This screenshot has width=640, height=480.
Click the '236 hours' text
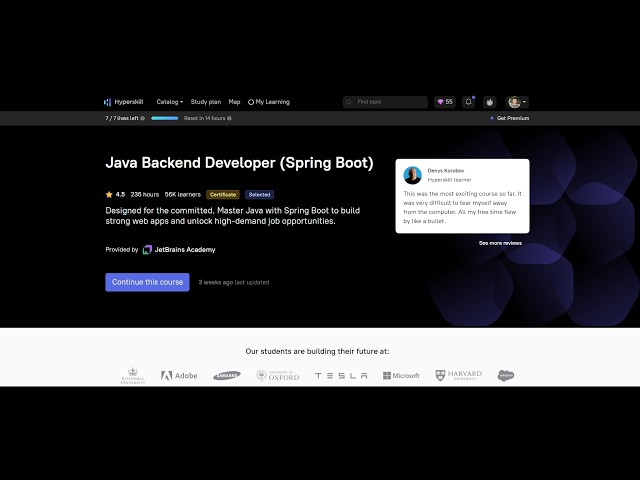[144, 195]
